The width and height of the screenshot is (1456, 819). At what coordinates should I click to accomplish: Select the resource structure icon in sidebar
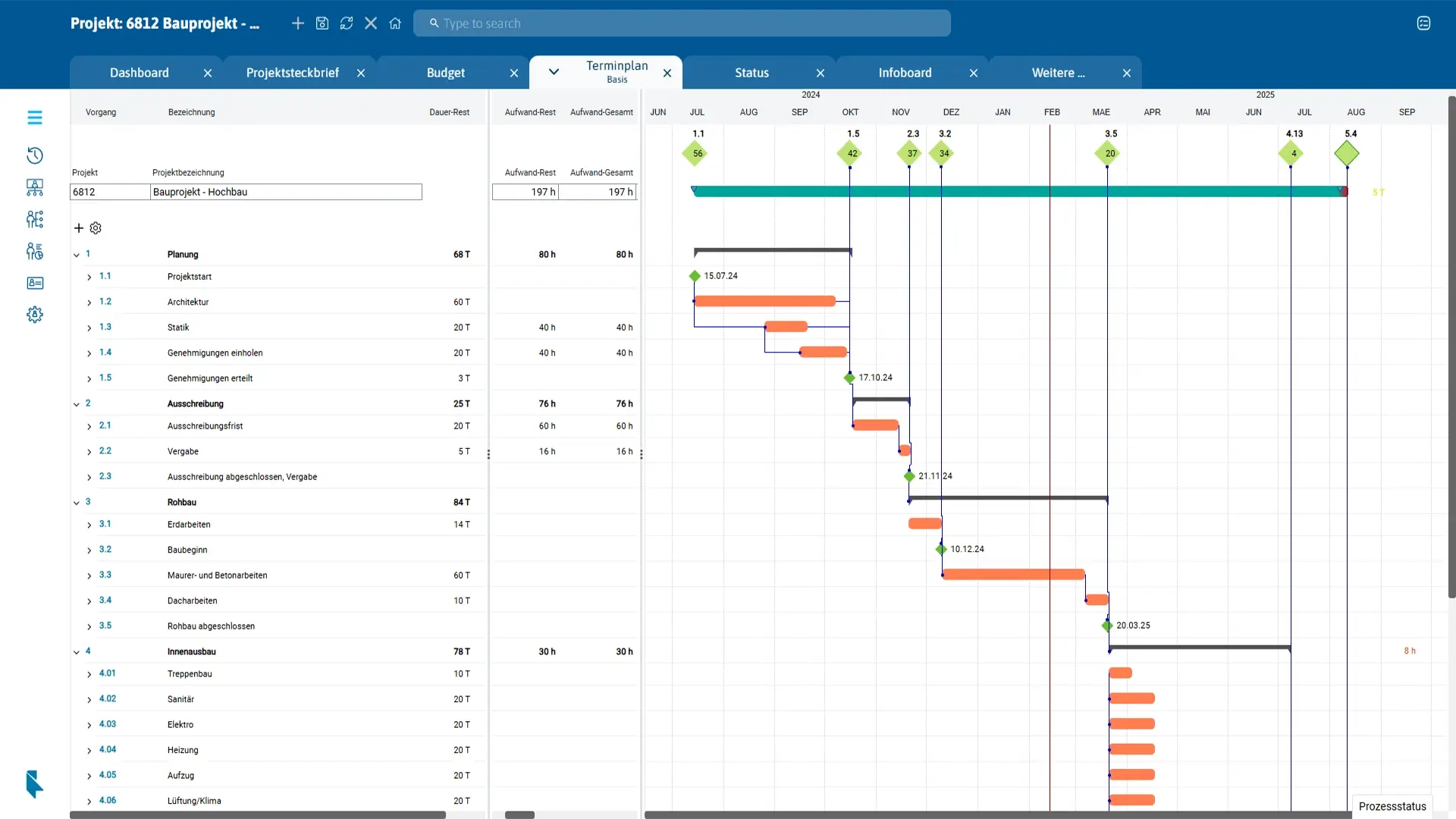(x=35, y=219)
